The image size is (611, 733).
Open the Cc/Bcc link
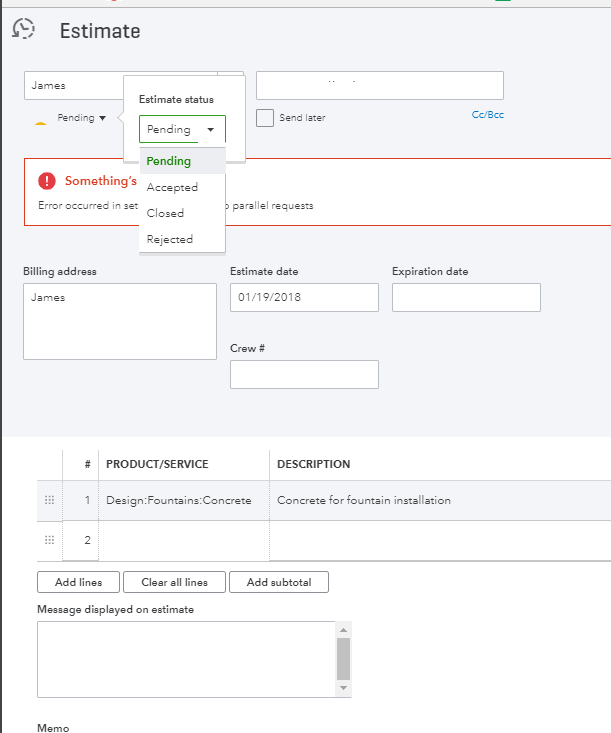pos(488,115)
